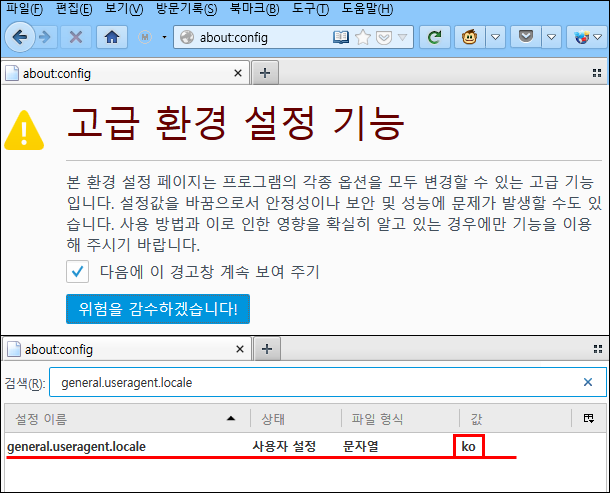Select the lower about:config tab
This screenshot has width=610, height=493.
(x=127, y=349)
